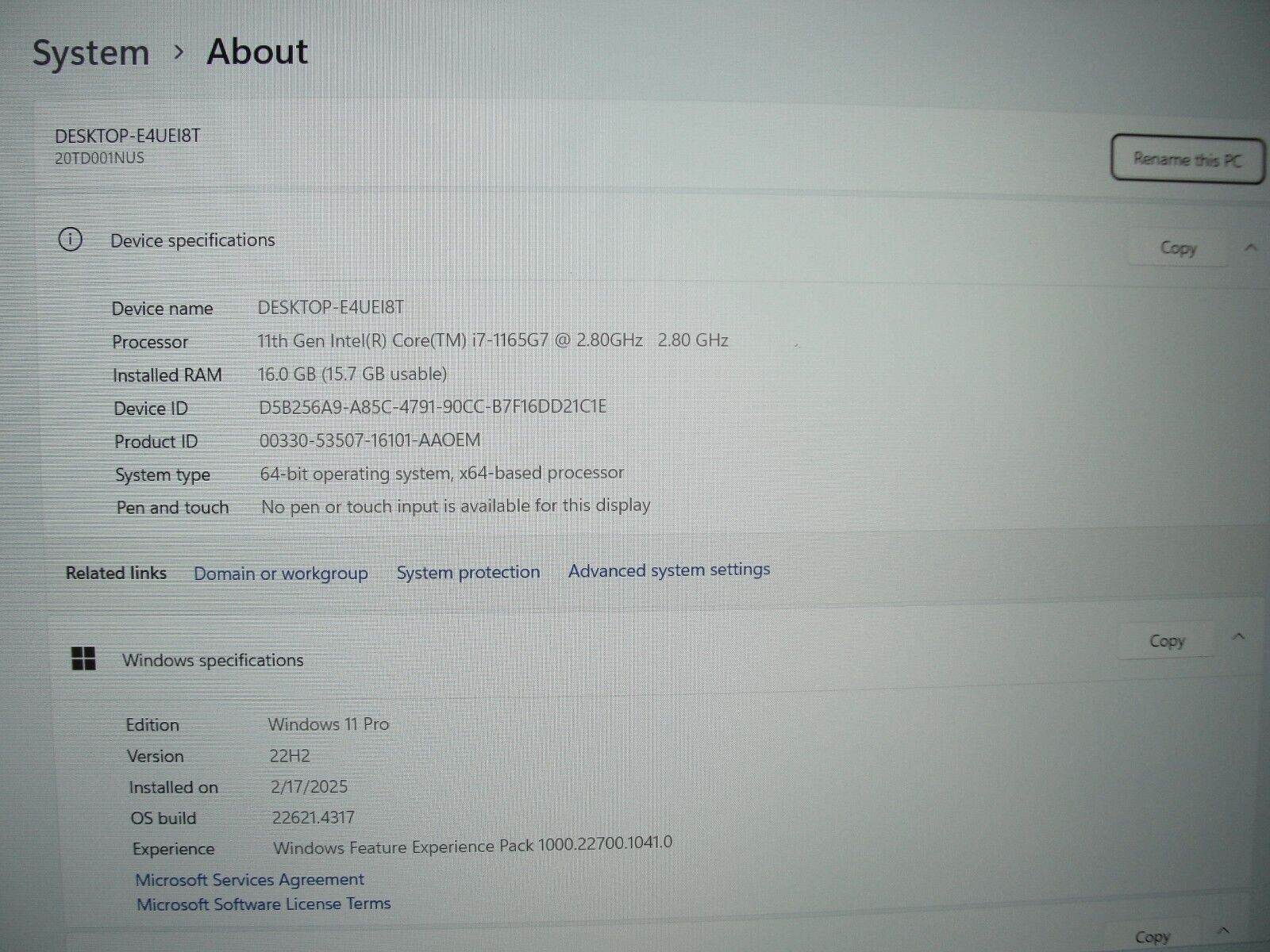Toggle the chevron of the bottom partially visible section
Screen dimensions: 1270x952
coord(1223,931)
